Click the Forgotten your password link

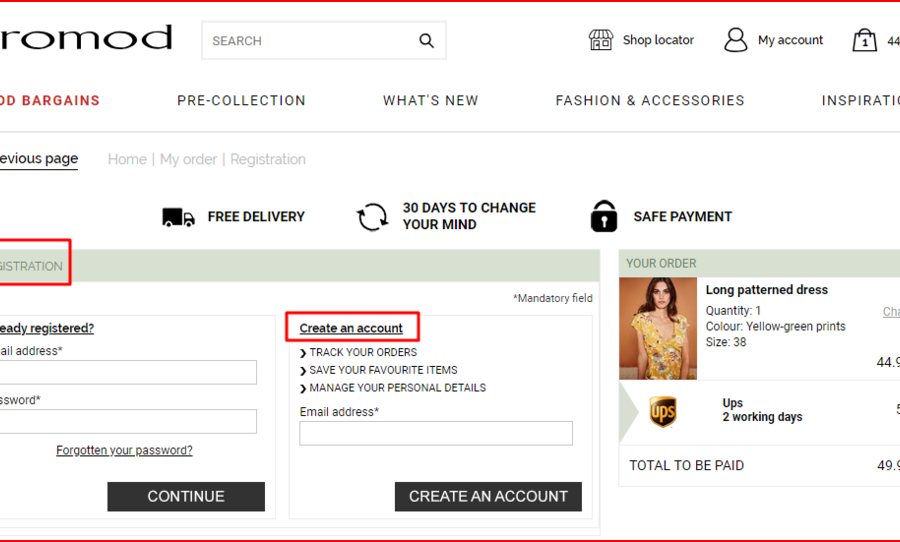(124, 451)
